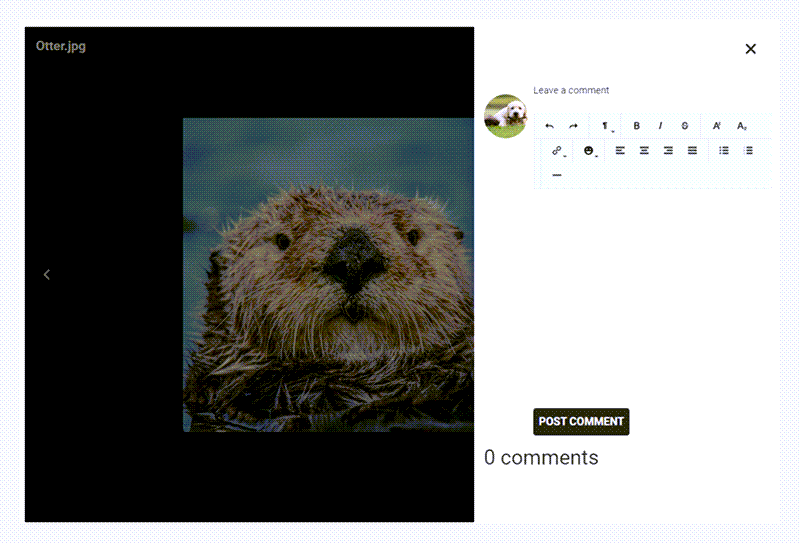Toggle italic formatting
800x543 pixels.
660,126
